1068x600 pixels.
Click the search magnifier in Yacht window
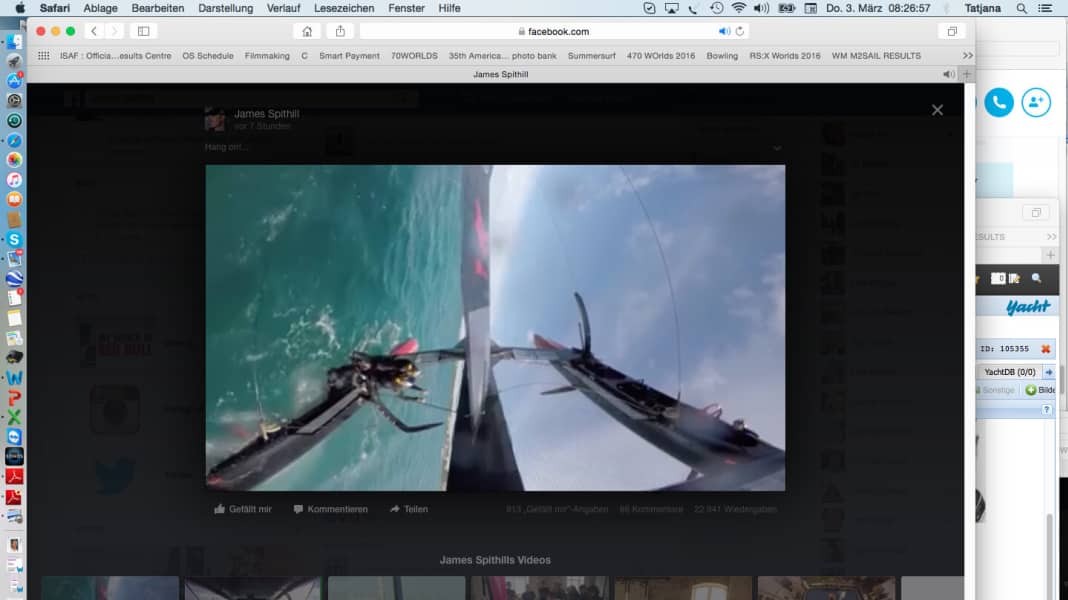[x=1036, y=278]
